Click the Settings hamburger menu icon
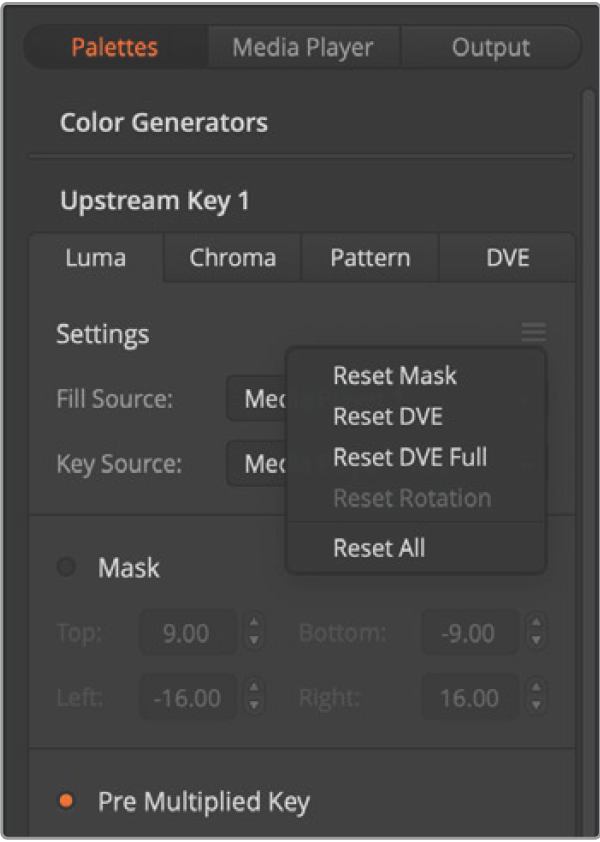 click(534, 333)
